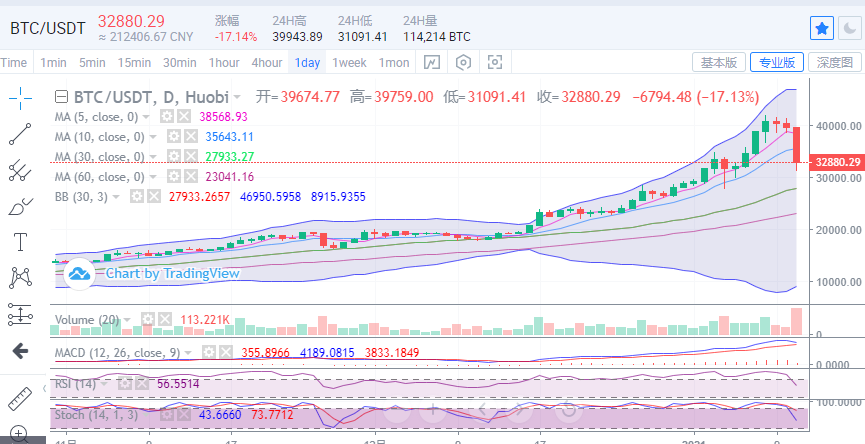Select the zoom in magnifier tool

coord(19,435)
